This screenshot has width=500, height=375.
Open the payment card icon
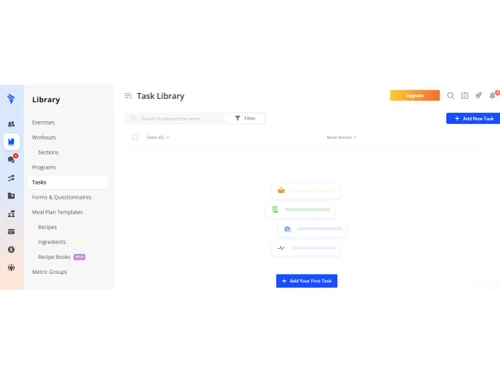(11, 232)
